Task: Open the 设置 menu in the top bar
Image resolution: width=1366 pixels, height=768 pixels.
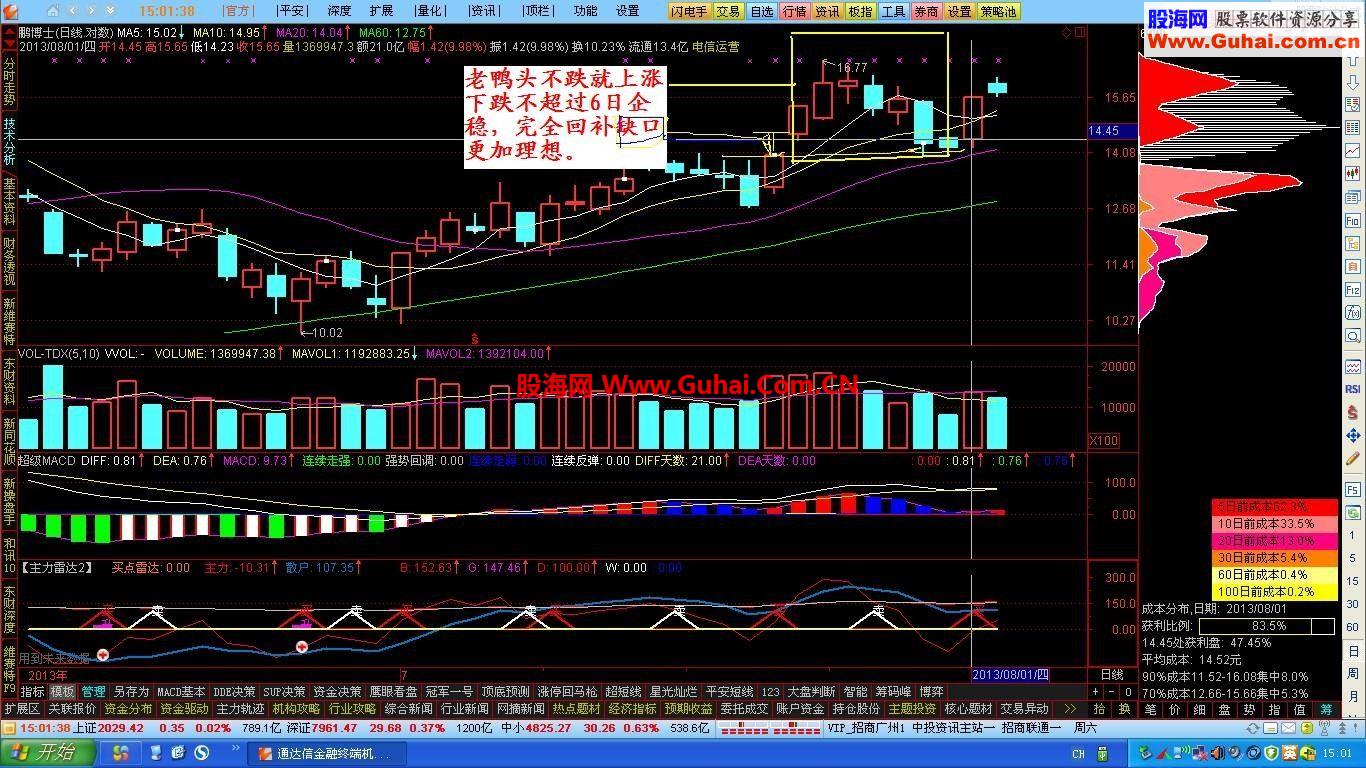Action: pyautogui.click(x=627, y=11)
